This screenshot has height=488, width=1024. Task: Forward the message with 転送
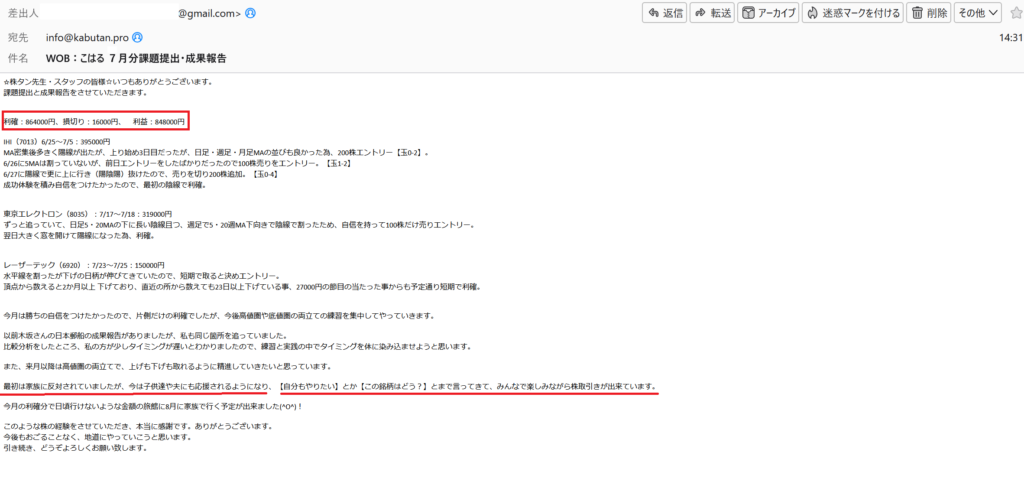pos(712,12)
